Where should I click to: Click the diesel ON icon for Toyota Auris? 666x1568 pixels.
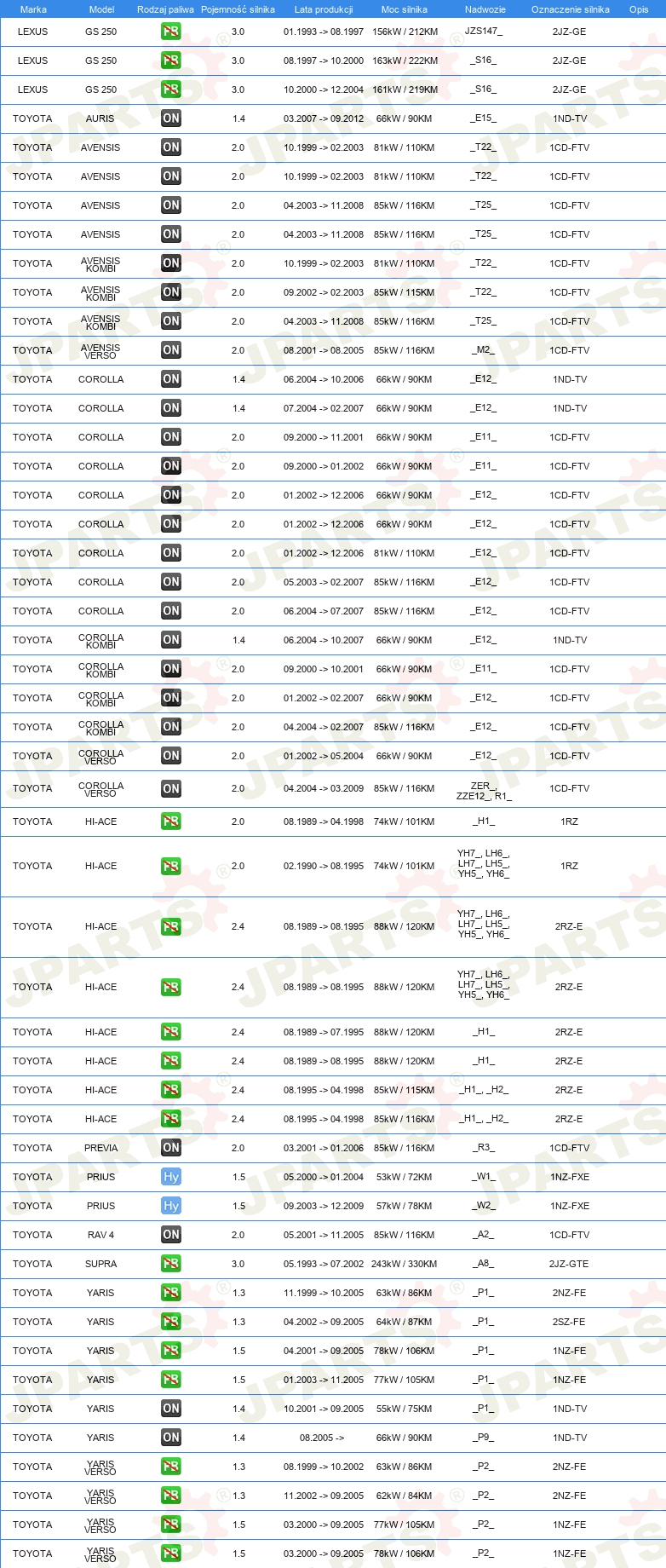[x=171, y=118]
